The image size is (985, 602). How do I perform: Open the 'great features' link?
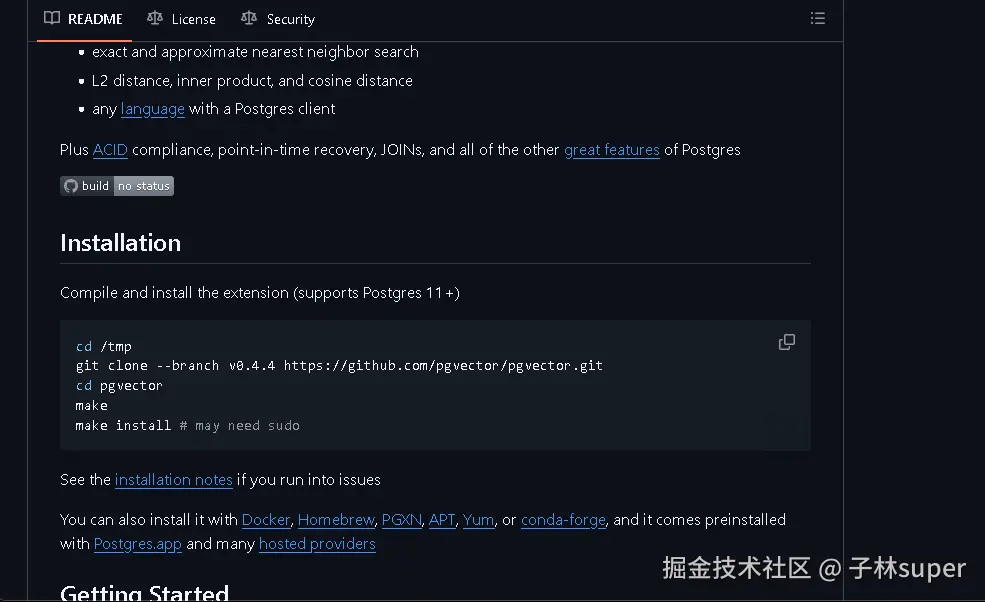611,150
